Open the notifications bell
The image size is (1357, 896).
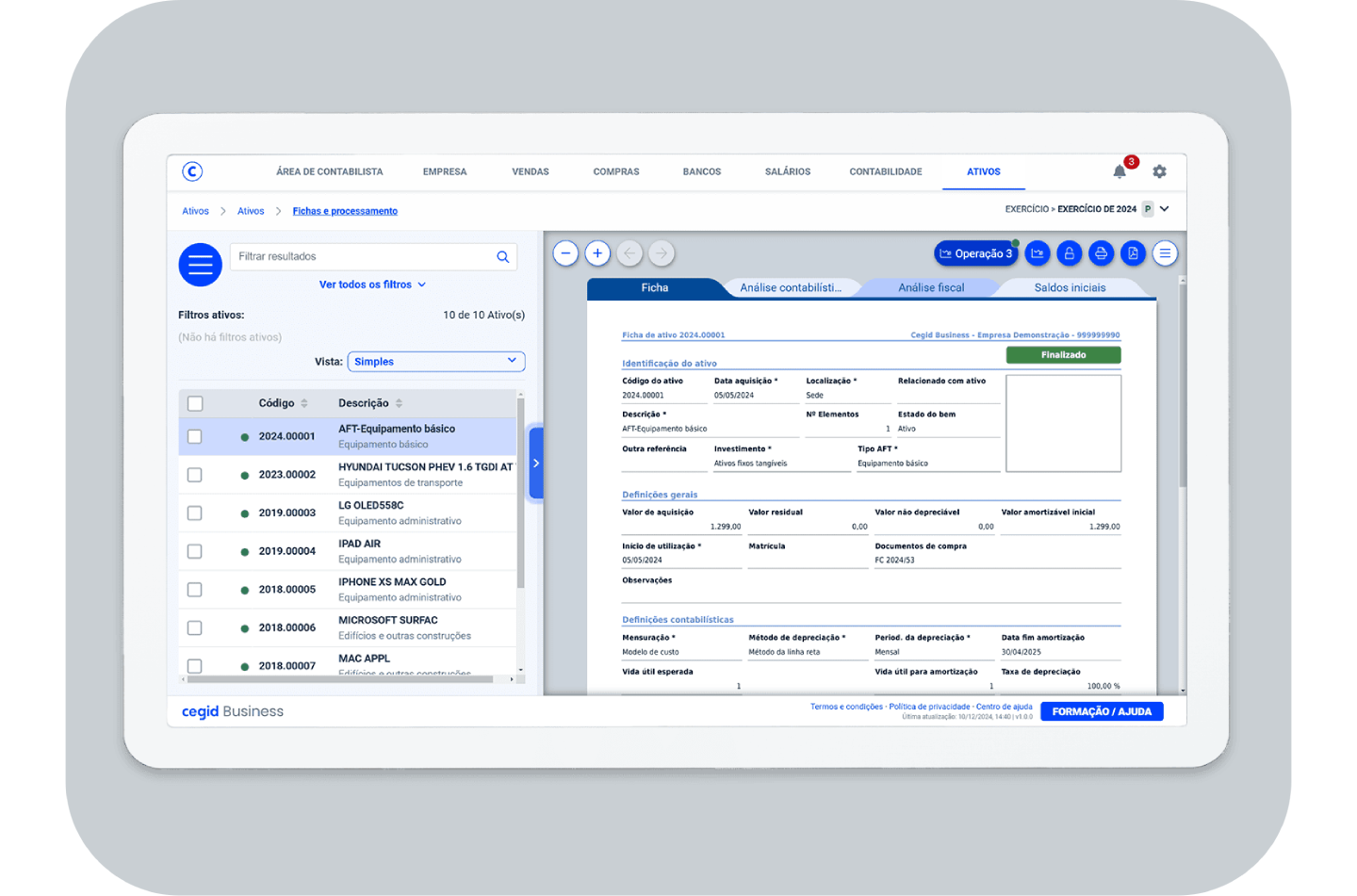[x=1120, y=171]
